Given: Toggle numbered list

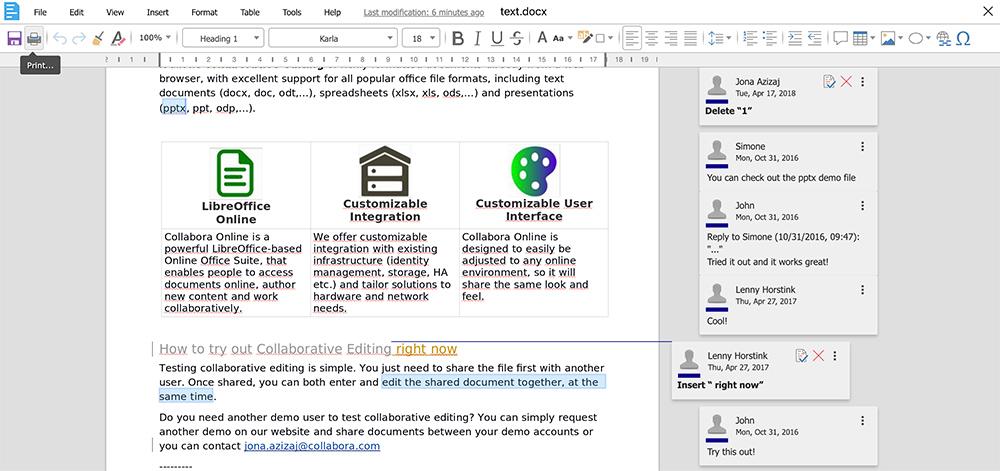Looking at the screenshot, I should point(751,38).
